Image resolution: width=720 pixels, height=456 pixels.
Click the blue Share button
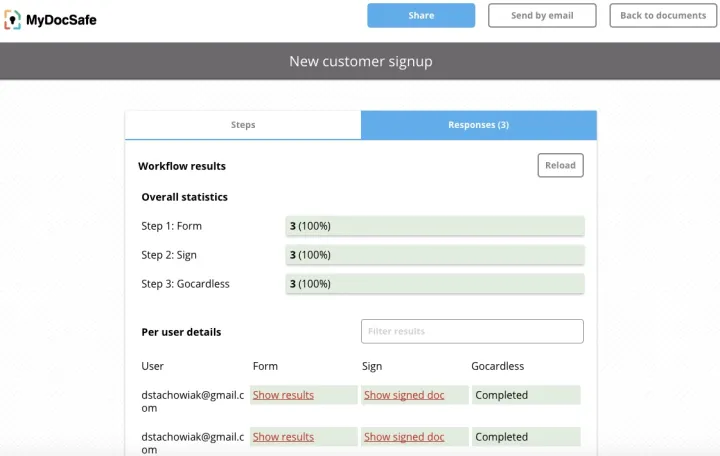click(421, 15)
